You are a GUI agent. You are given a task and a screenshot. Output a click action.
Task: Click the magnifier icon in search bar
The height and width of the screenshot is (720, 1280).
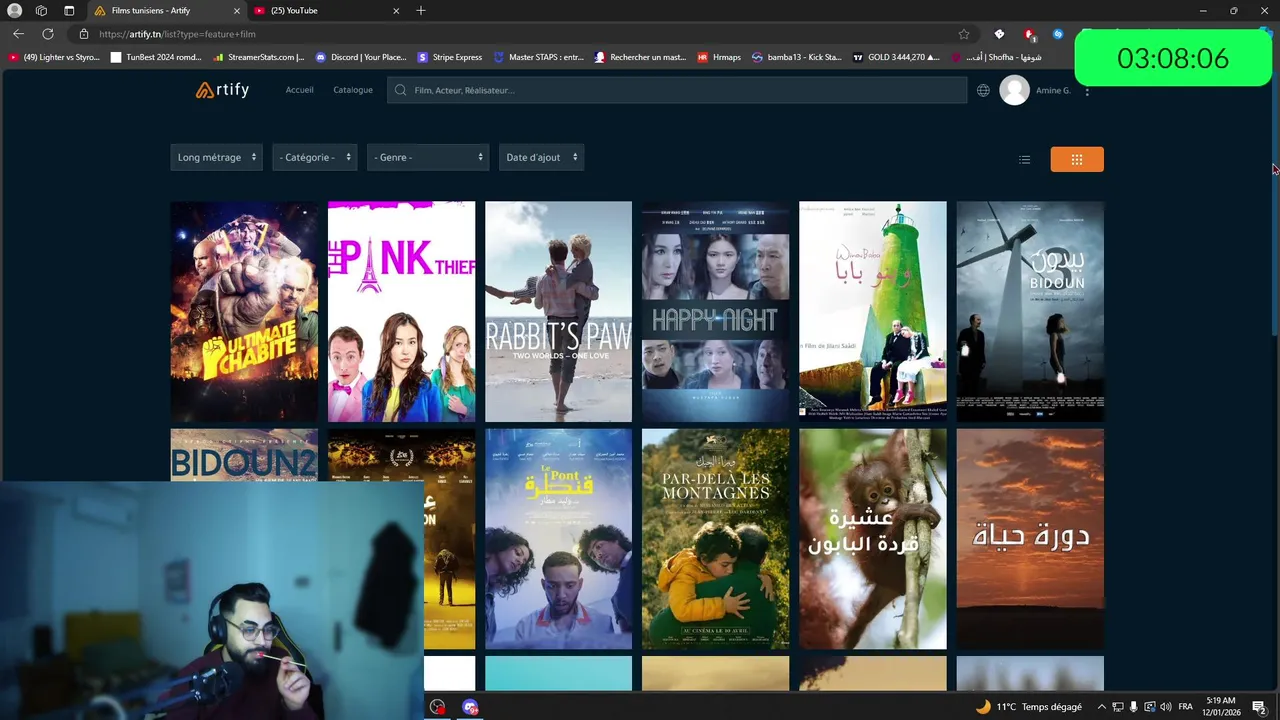(x=401, y=90)
